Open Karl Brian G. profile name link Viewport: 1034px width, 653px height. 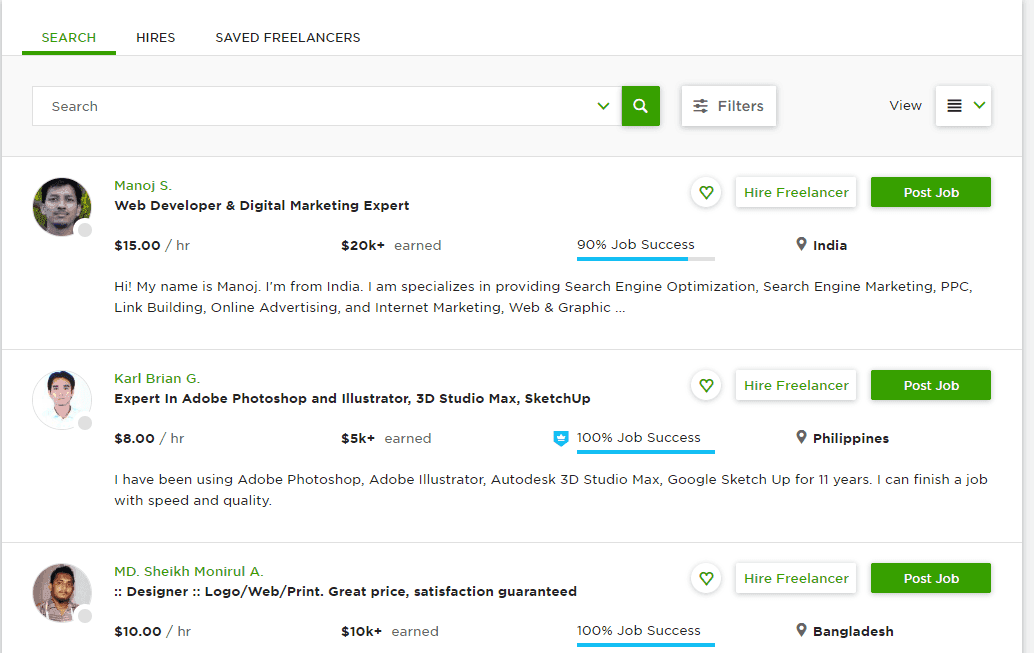pyautogui.click(x=157, y=379)
